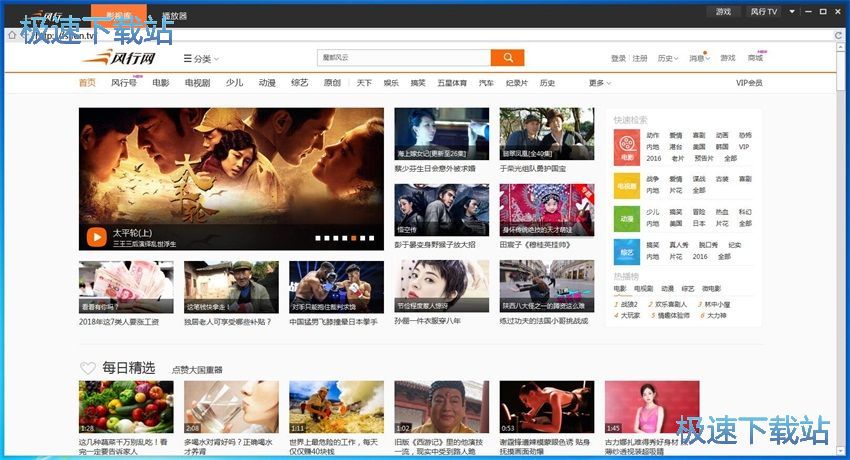Image resolution: width=850 pixels, height=460 pixels.
Task: Open 战狼2 in the 热播榜 list
Action: 629,304
